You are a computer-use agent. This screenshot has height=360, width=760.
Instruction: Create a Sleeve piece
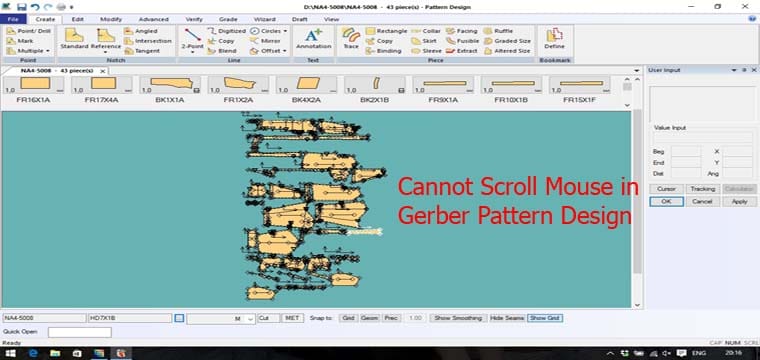coord(427,51)
